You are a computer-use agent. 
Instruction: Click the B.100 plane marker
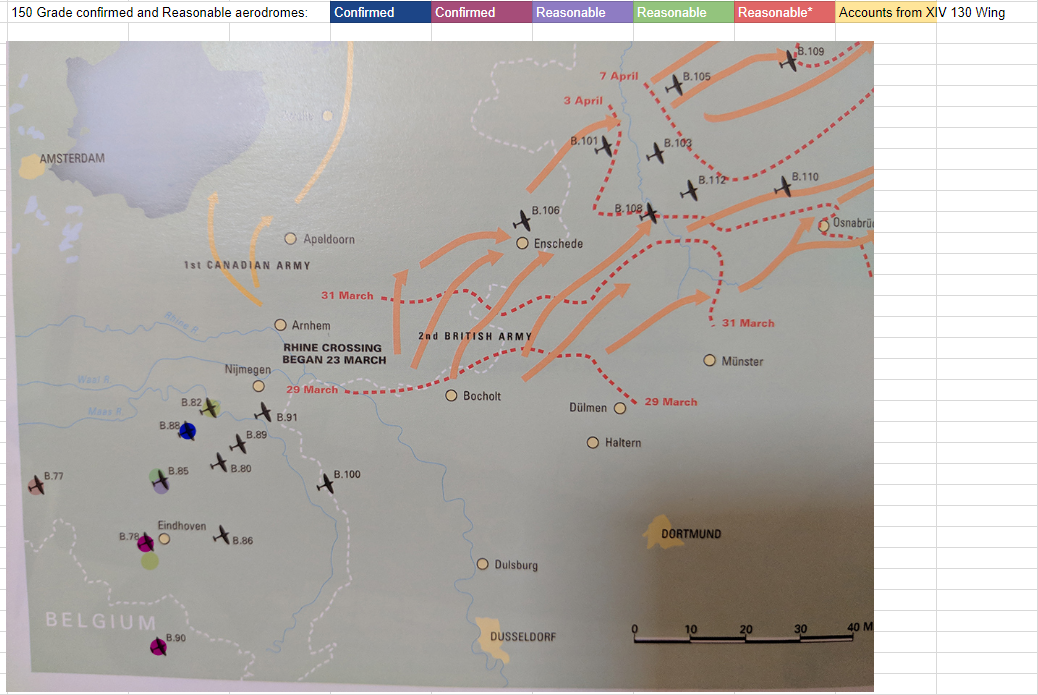pos(325,483)
